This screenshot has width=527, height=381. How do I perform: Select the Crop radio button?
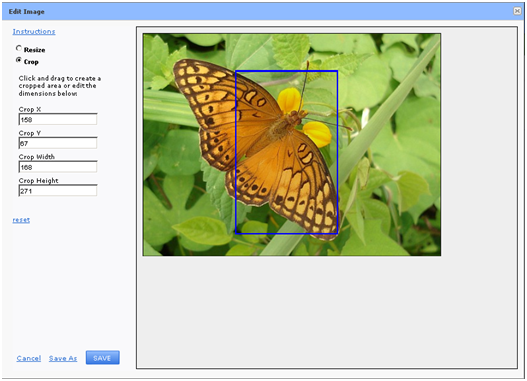[19, 60]
